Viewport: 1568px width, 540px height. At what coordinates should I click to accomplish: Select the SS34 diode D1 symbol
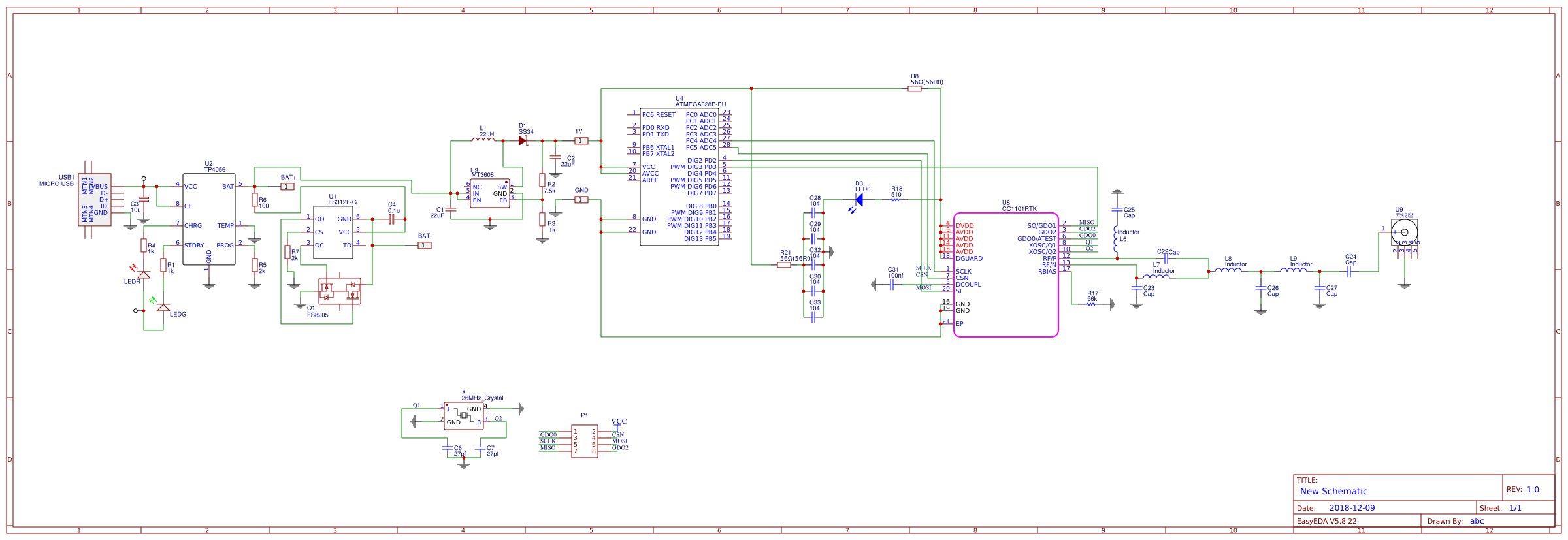(x=523, y=141)
